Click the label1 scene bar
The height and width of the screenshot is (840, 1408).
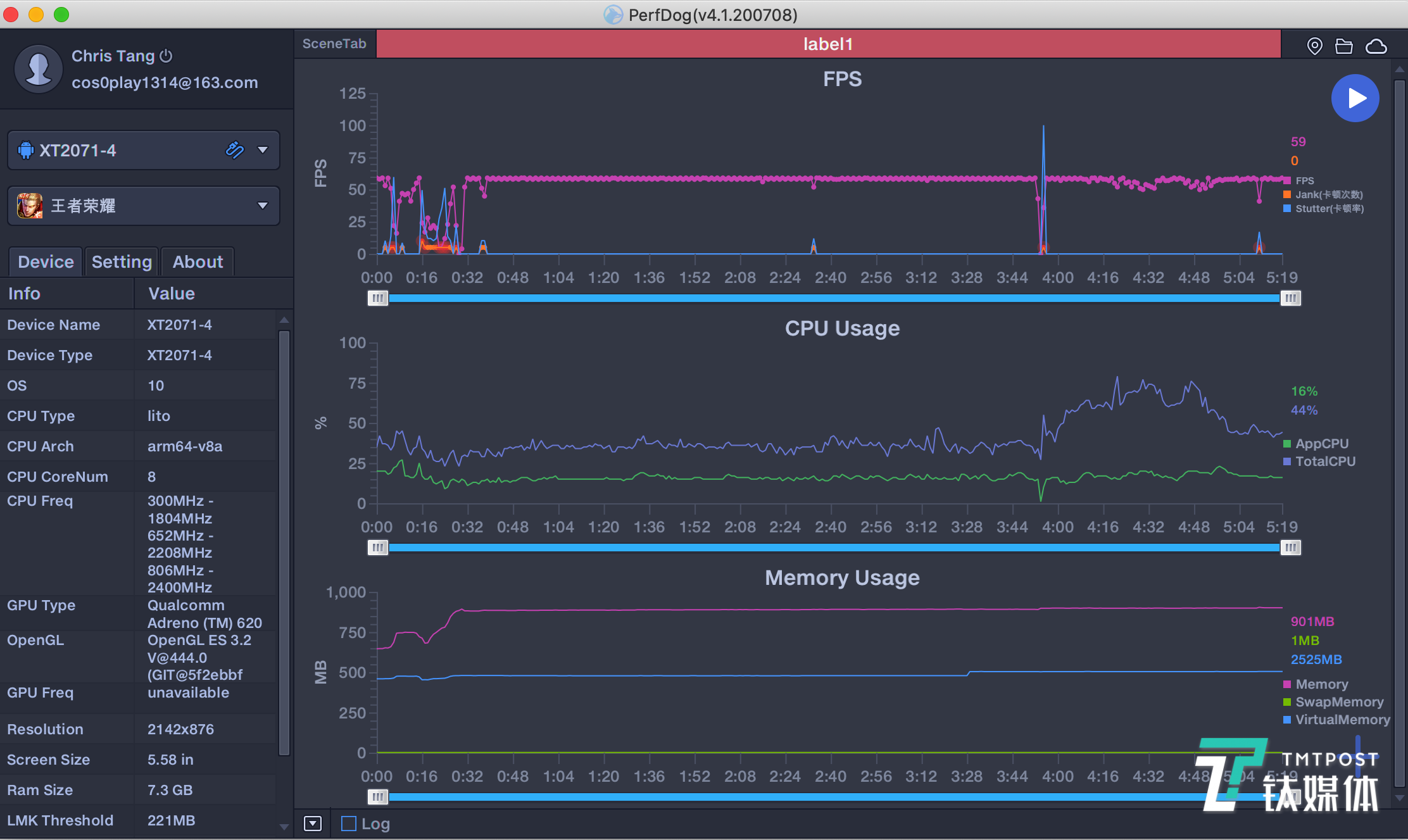pyautogui.click(x=828, y=44)
